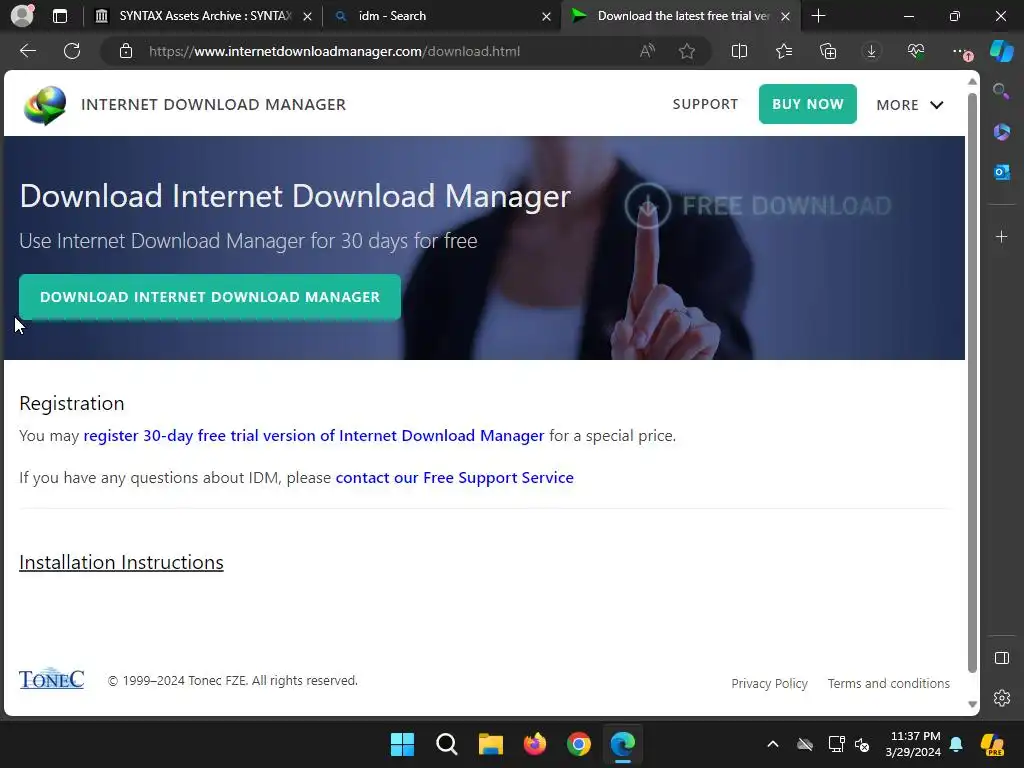The width and height of the screenshot is (1024, 768).
Task: Launch Chrome from the taskbar
Action: tap(579, 744)
